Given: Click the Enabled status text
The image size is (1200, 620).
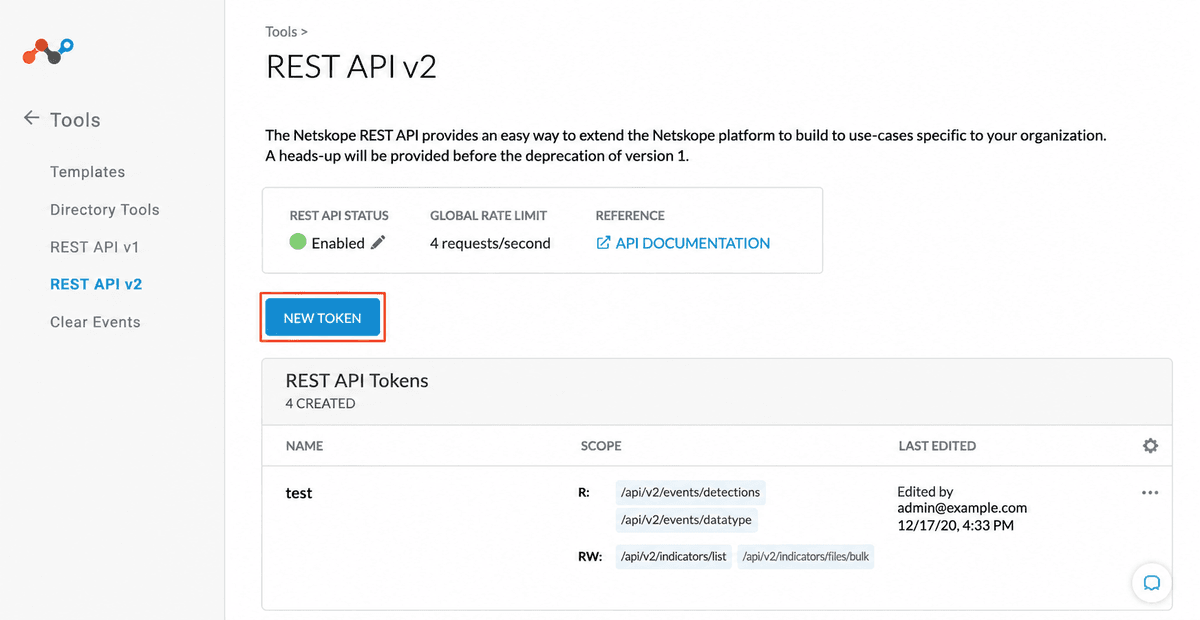Looking at the screenshot, I should click(338, 243).
